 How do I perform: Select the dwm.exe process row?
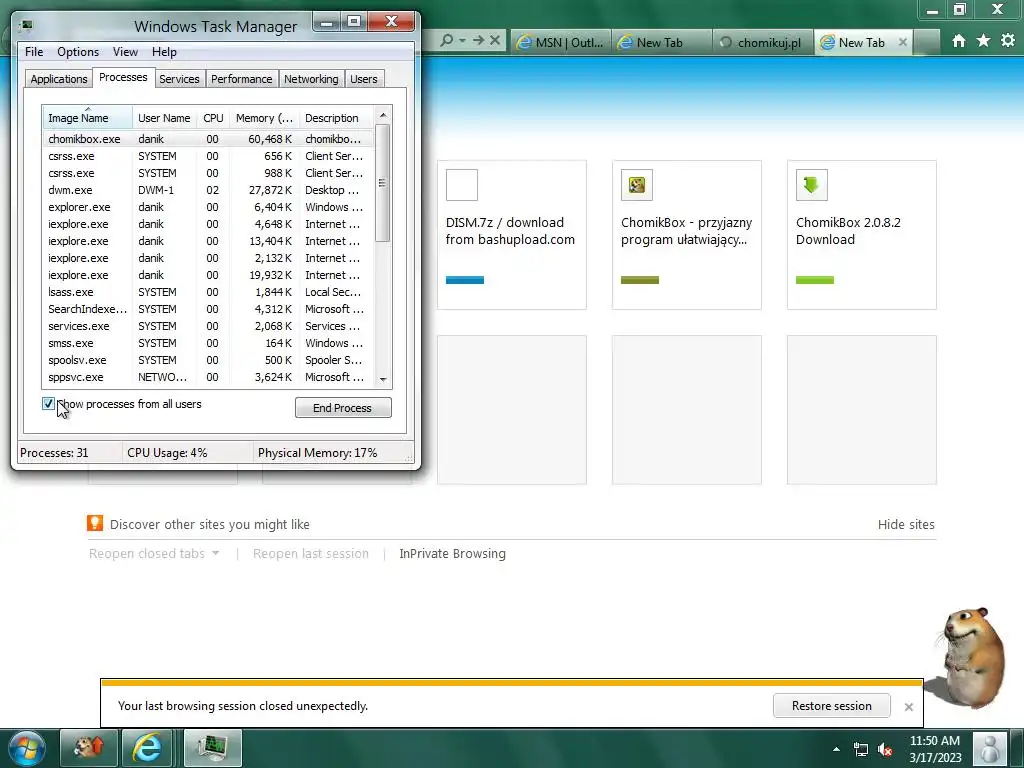pyautogui.click(x=209, y=190)
